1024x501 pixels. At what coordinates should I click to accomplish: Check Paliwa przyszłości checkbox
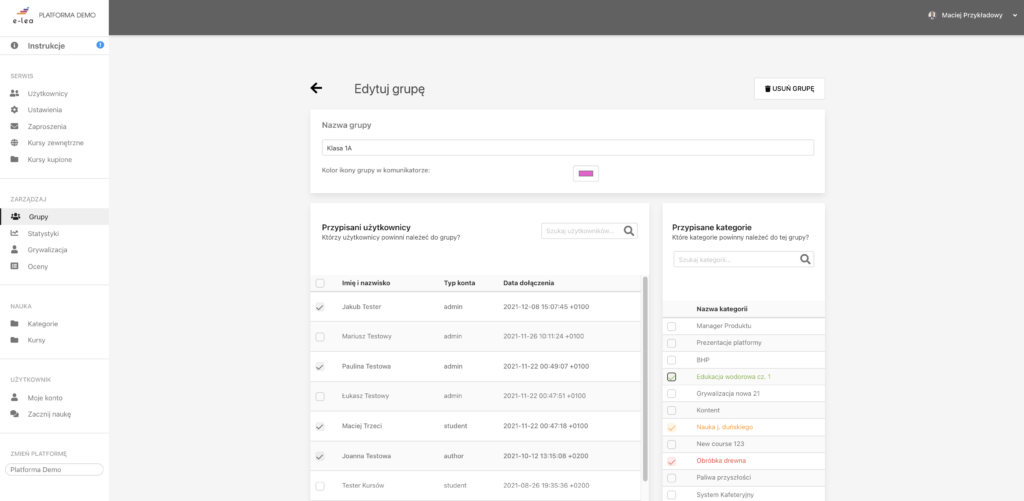(x=671, y=478)
